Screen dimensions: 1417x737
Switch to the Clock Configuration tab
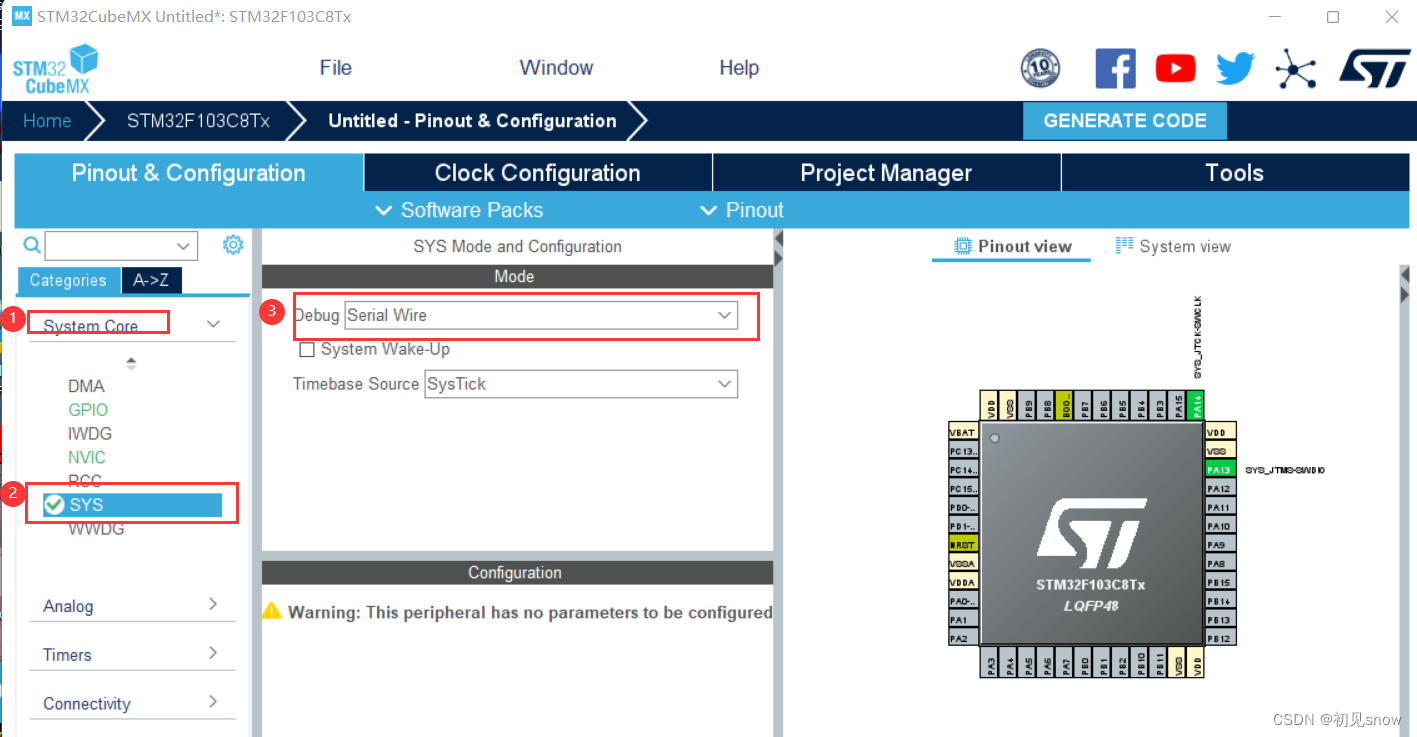538,172
